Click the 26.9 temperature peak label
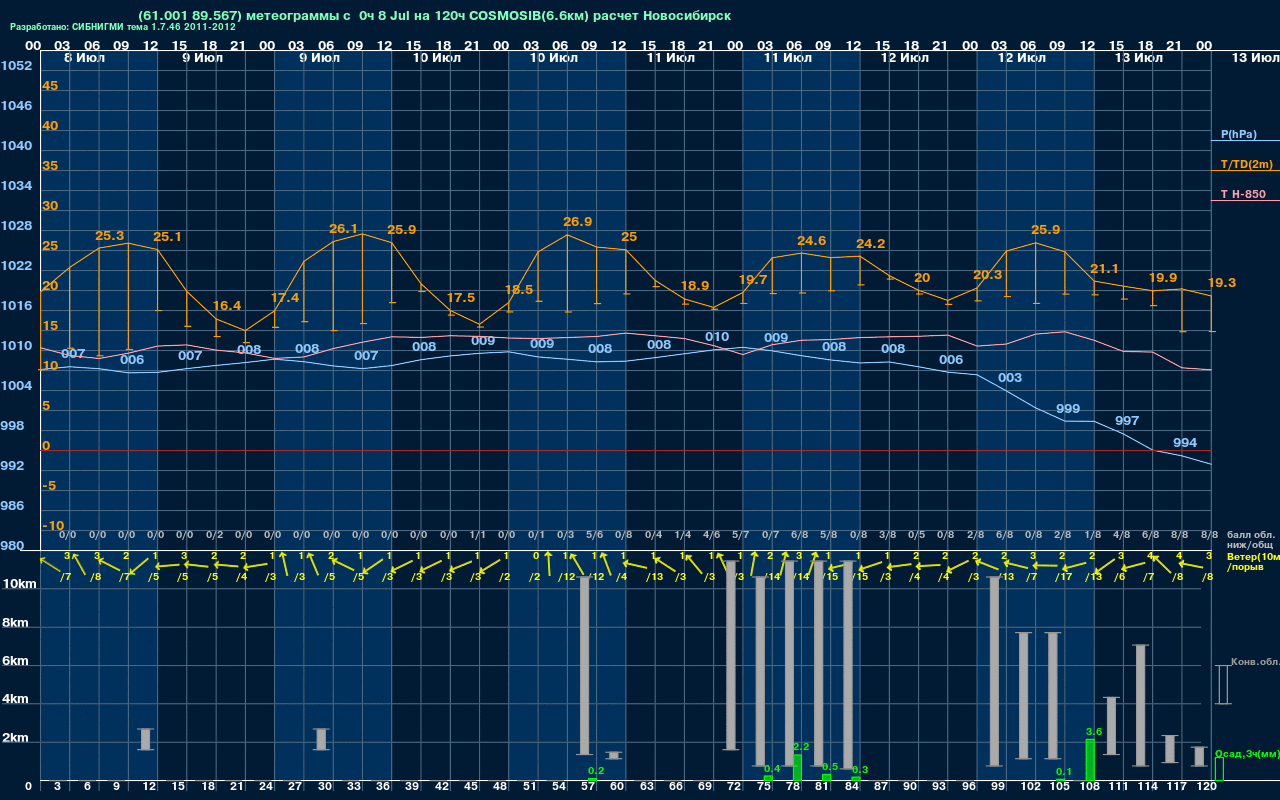Viewport: 1280px width, 800px height. tap(578, 221)
